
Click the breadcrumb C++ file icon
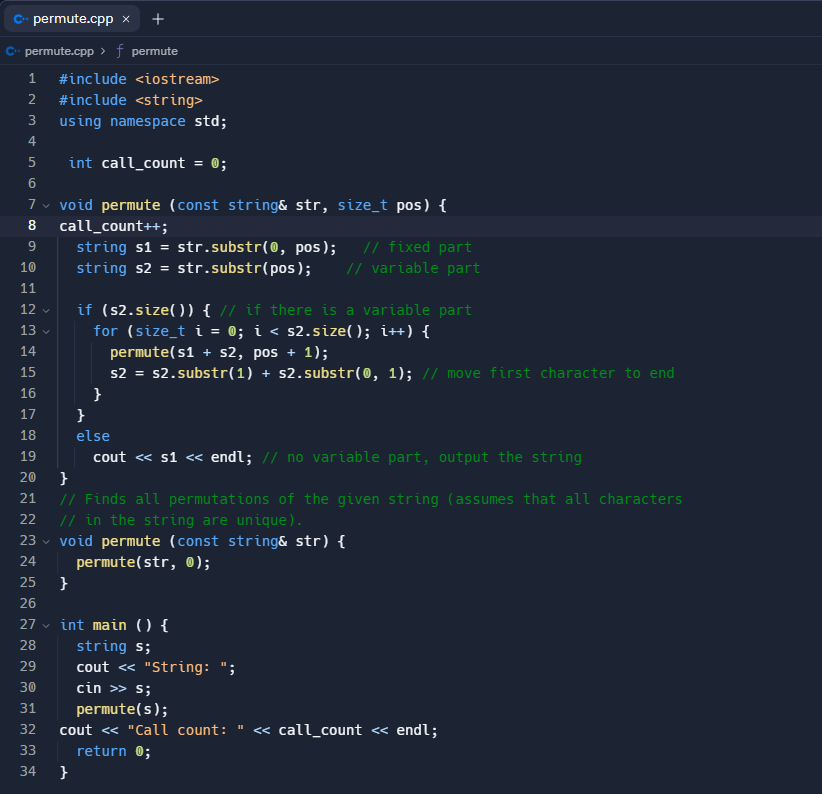pyautogui.click(x=13, y=51)
